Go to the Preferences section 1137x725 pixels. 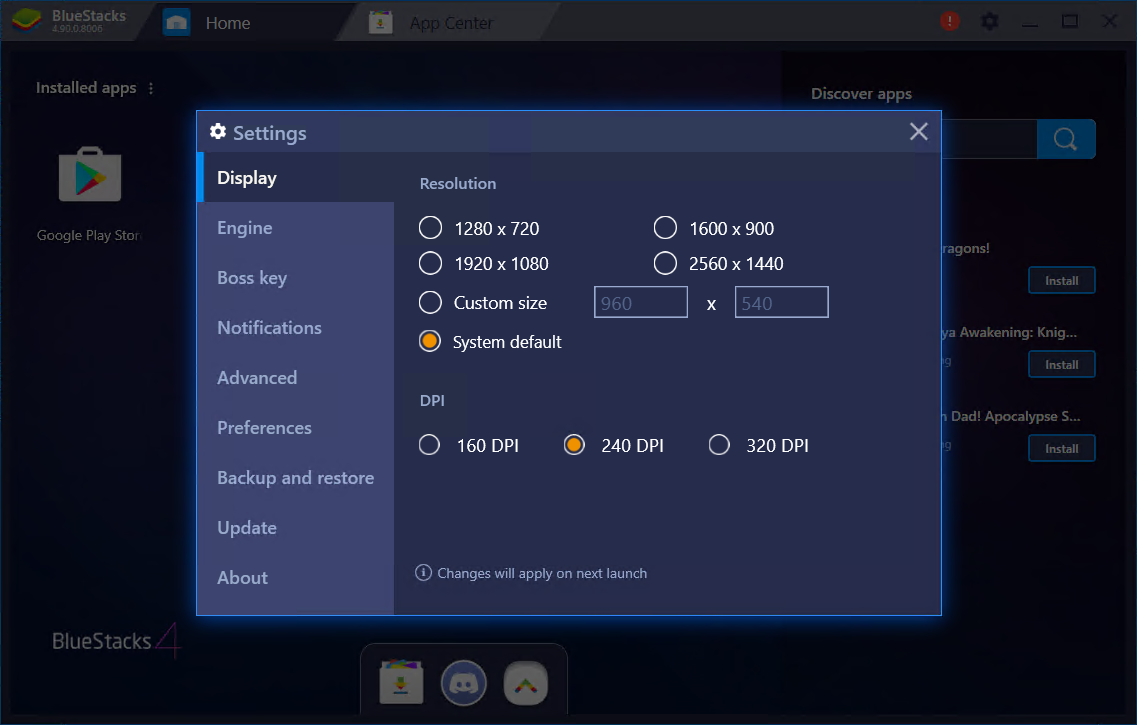coord(296,428)
